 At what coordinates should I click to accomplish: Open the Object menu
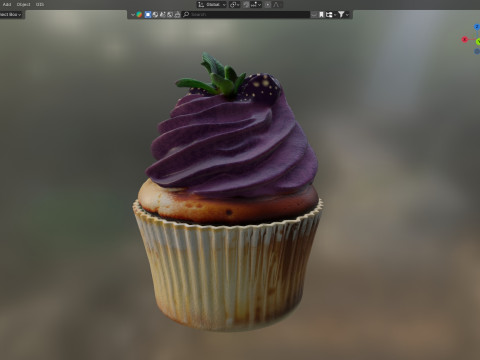[x=23, y=5]
